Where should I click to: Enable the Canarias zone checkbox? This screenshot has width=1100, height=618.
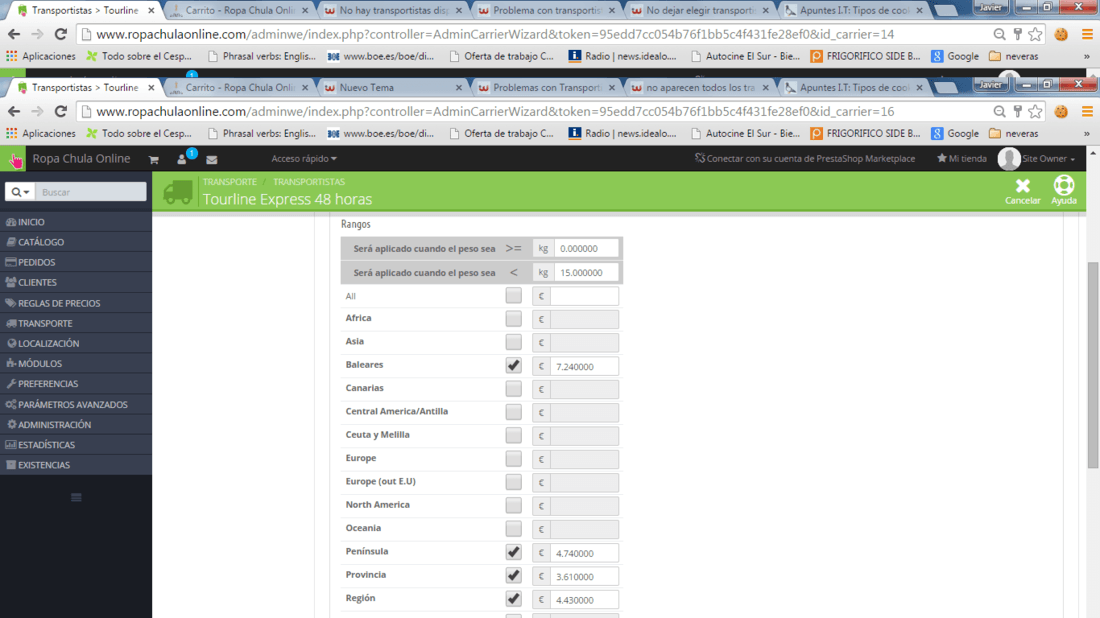pyautogui.click(x=514, y=389)
